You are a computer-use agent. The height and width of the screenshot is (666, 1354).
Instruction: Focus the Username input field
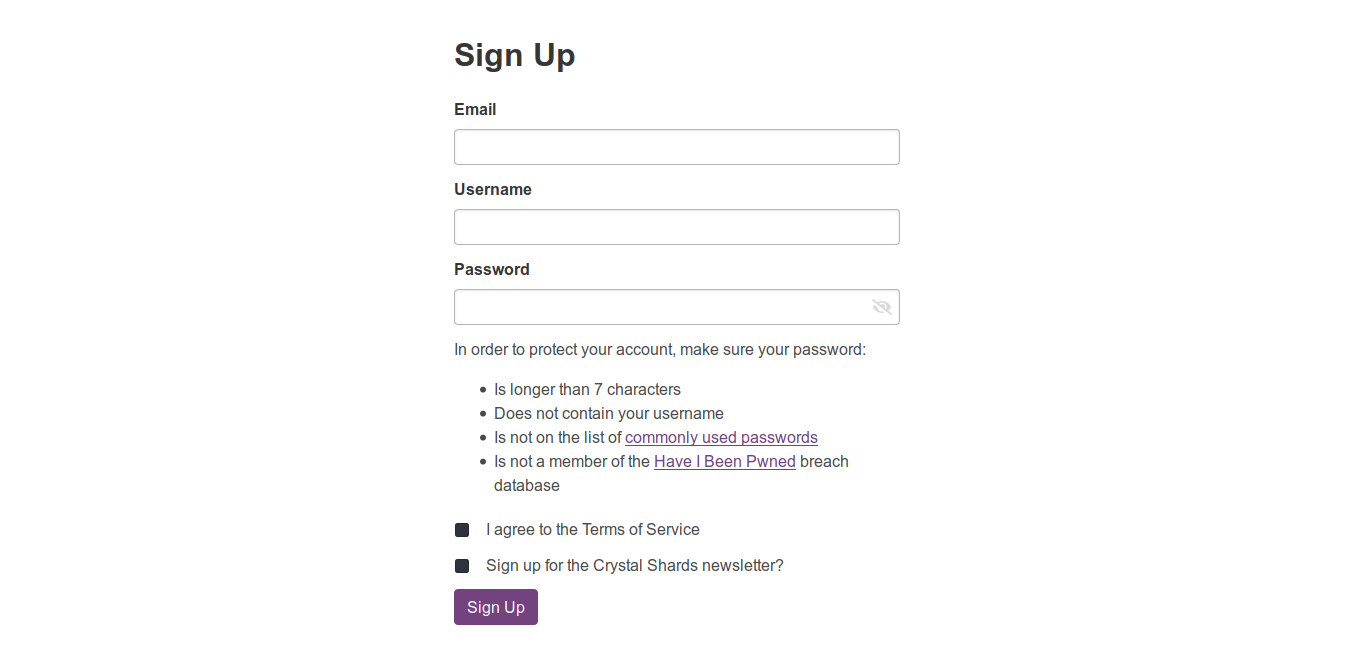tap(677, 227)
